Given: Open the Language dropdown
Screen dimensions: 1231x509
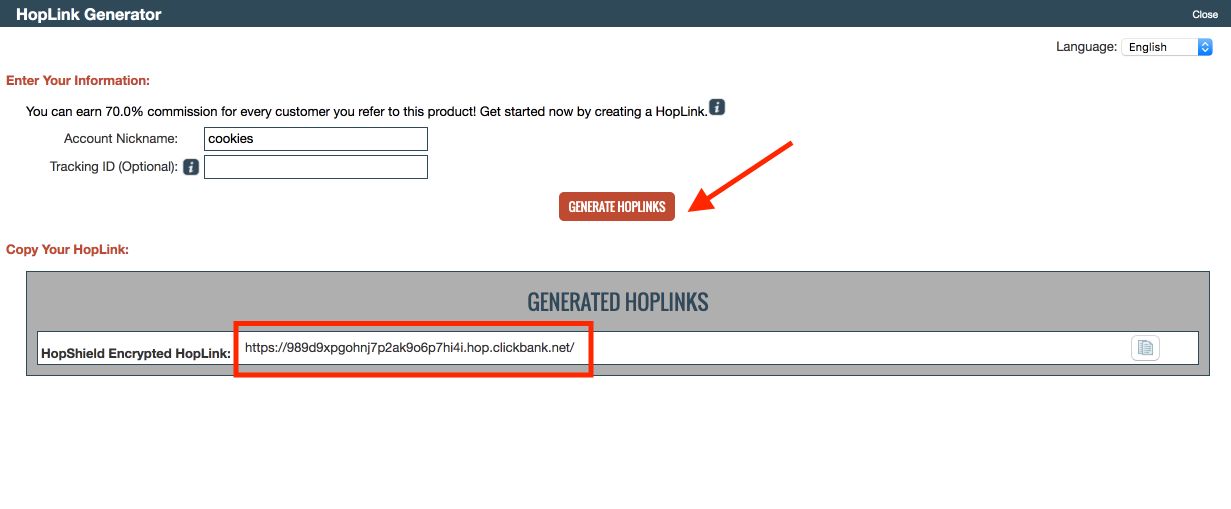Looking at the screenshot, I should (x=1167, y=47).
